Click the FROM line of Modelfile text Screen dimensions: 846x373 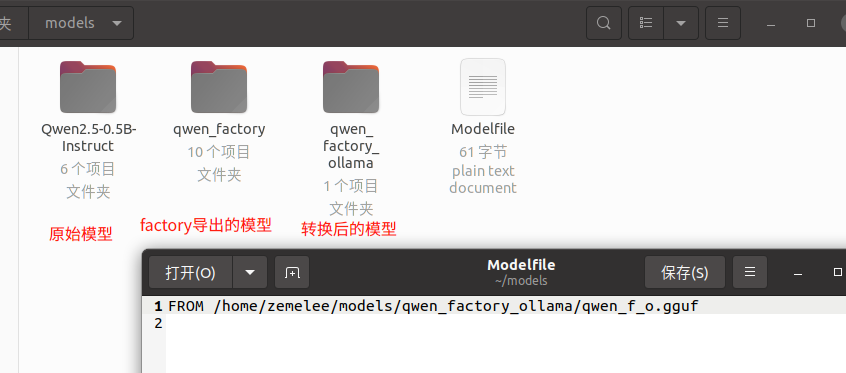pos(433,307)
